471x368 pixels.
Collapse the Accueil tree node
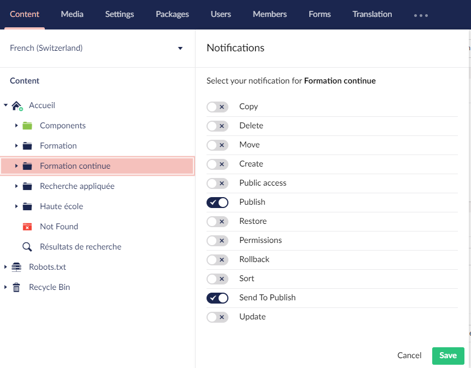click(5, 105)
